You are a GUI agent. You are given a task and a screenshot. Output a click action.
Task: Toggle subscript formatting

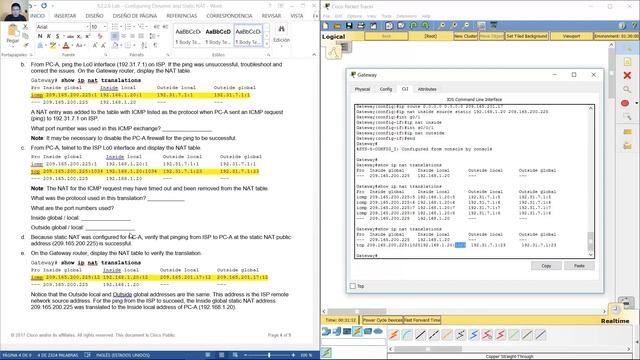pos(79,36)
